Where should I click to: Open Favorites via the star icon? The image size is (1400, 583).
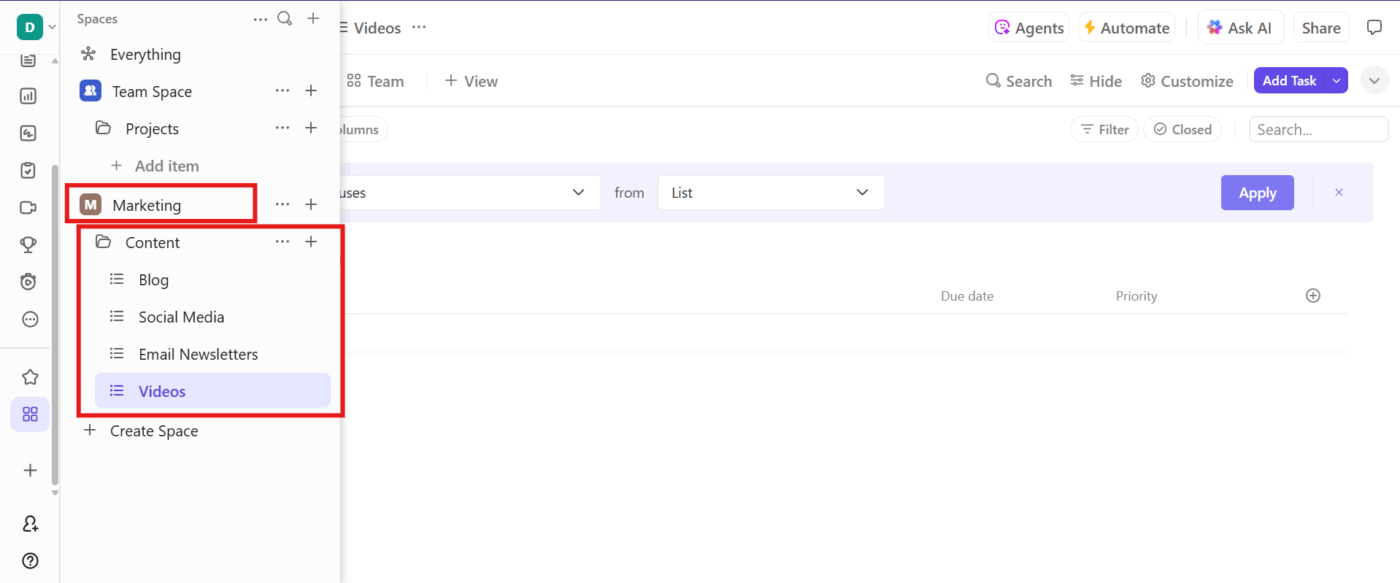29,376
